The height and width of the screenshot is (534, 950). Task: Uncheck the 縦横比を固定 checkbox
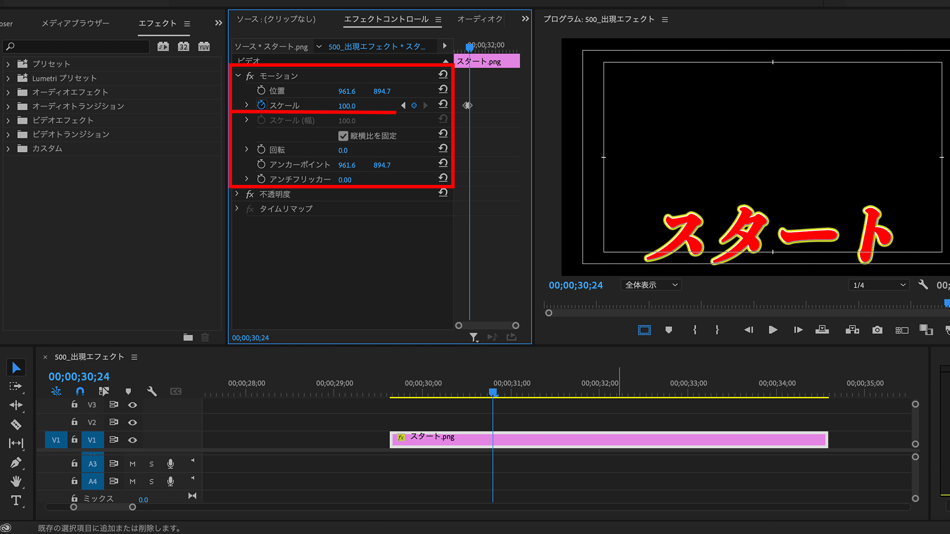tap(343, 135)
